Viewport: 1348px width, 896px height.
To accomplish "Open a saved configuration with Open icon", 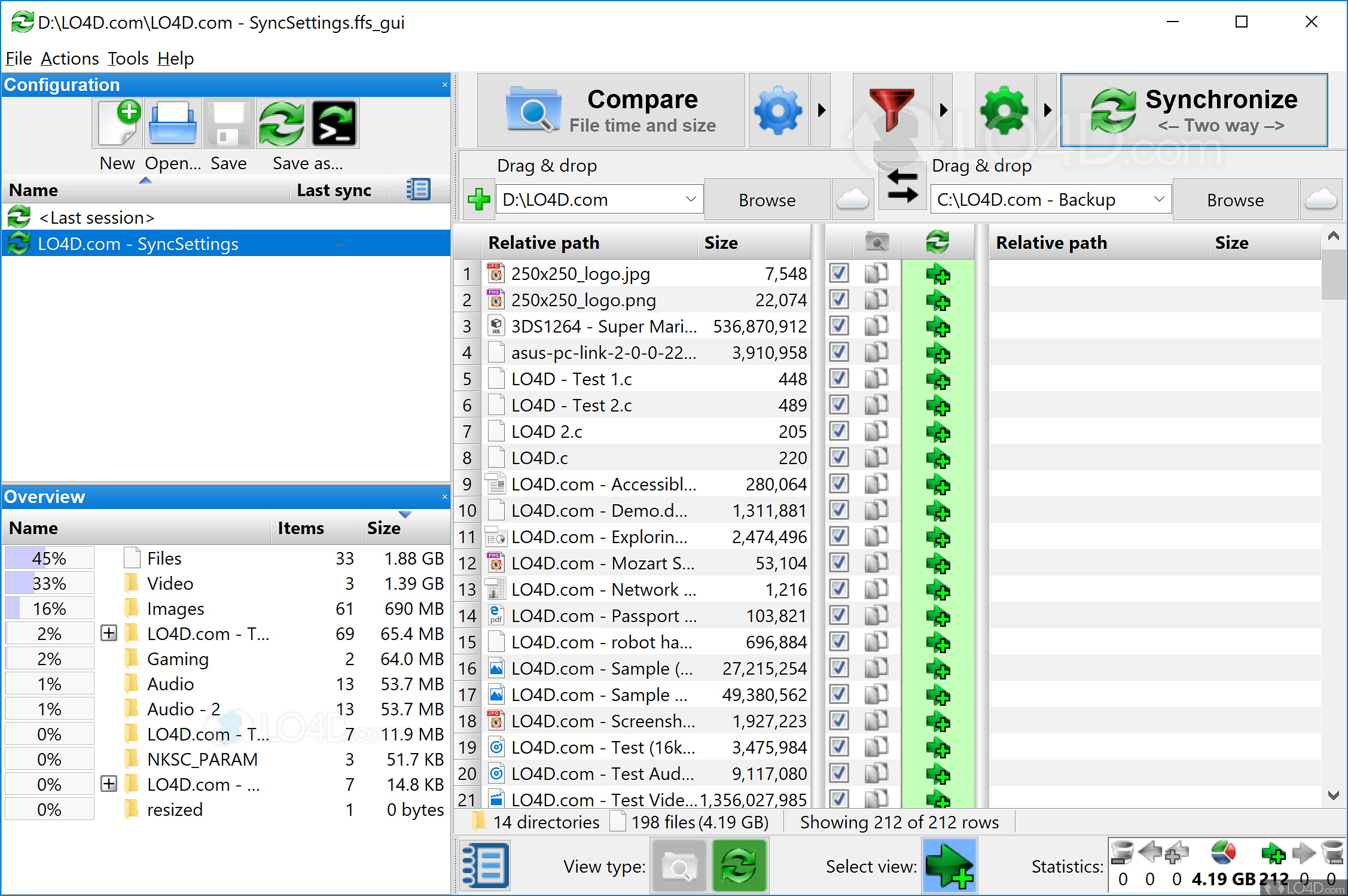I will pyautogui.click(x=173, y=124).
